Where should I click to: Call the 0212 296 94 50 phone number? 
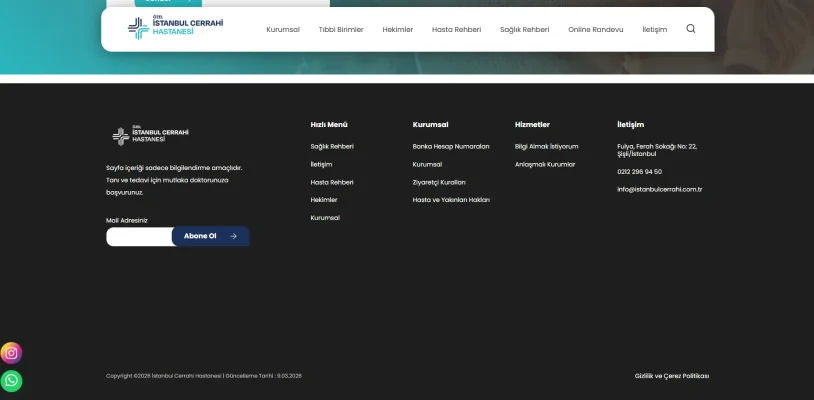click(639, 171)
